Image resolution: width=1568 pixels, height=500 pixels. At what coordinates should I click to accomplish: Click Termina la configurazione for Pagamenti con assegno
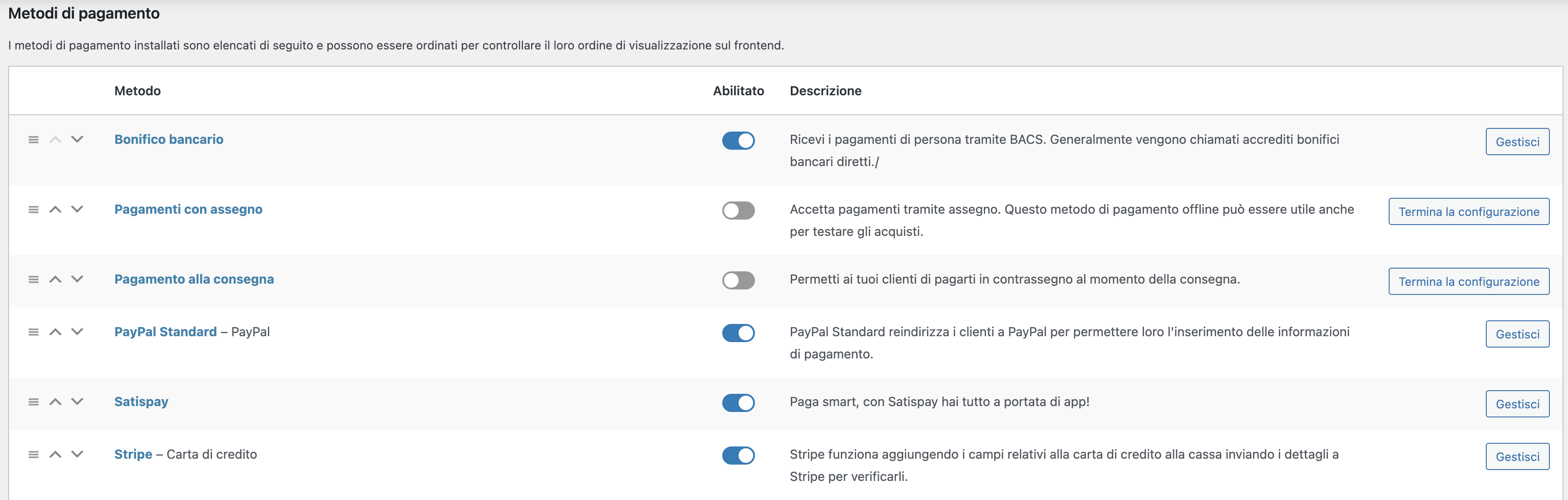coord(1469,212)
